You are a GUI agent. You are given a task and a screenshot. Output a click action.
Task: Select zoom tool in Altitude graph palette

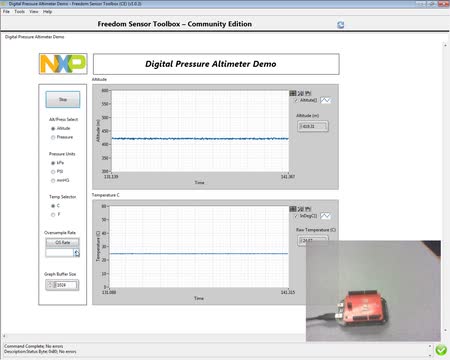coord(300,93)
